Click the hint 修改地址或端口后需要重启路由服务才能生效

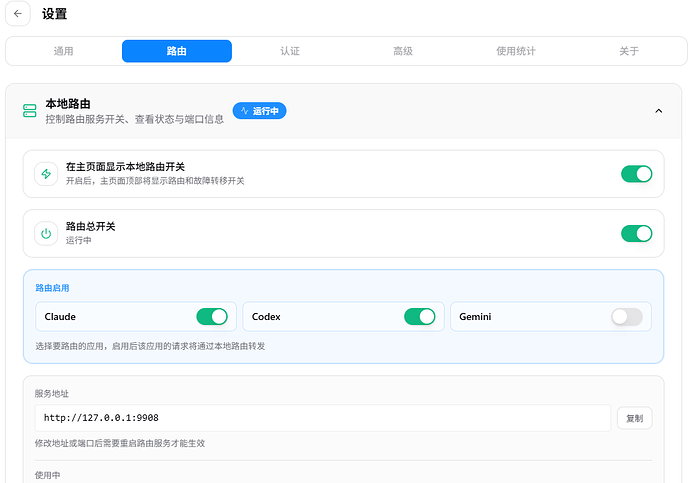tap(120, 443)
